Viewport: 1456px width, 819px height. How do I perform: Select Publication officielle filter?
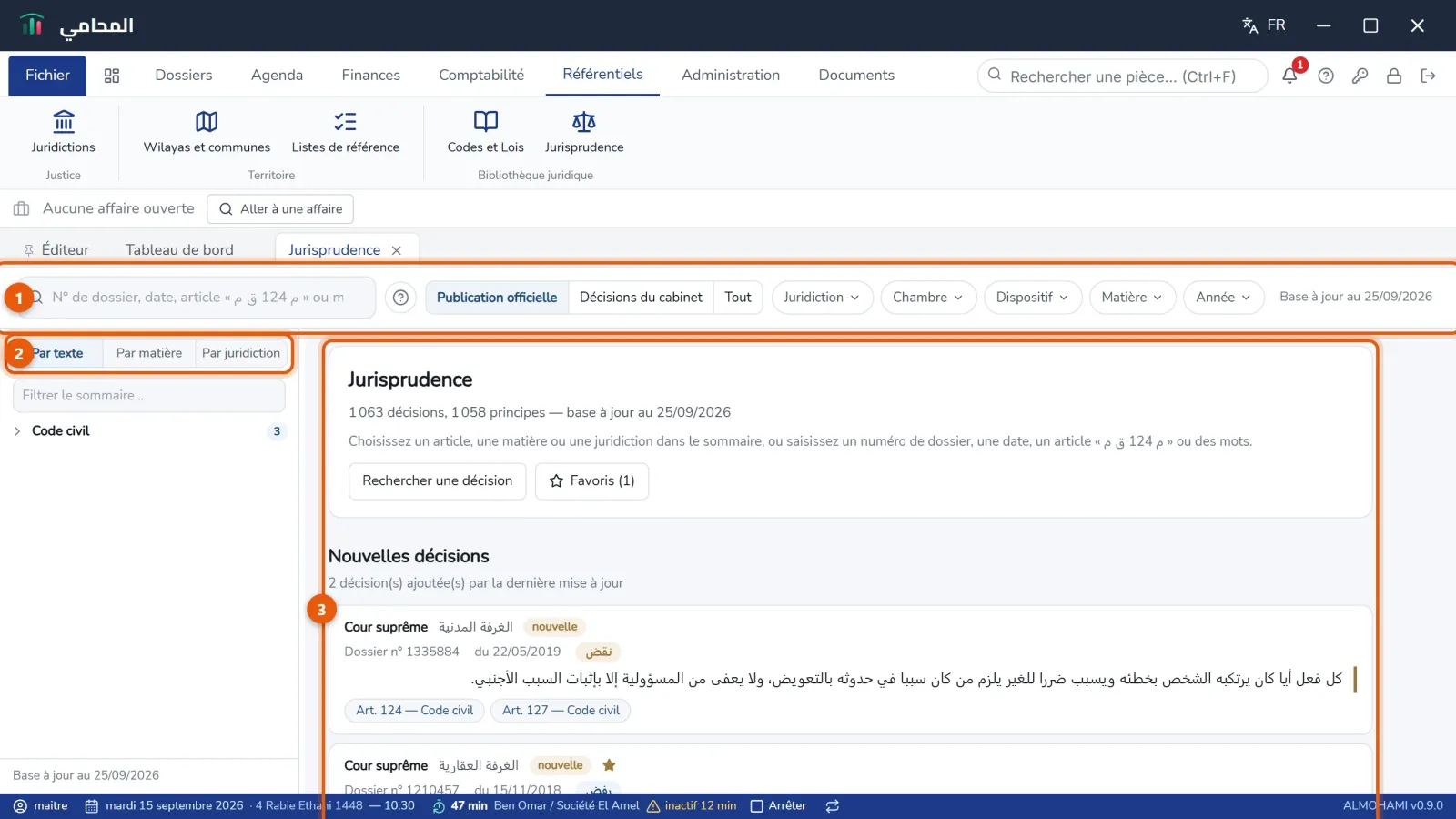click(x=497, y=298)
